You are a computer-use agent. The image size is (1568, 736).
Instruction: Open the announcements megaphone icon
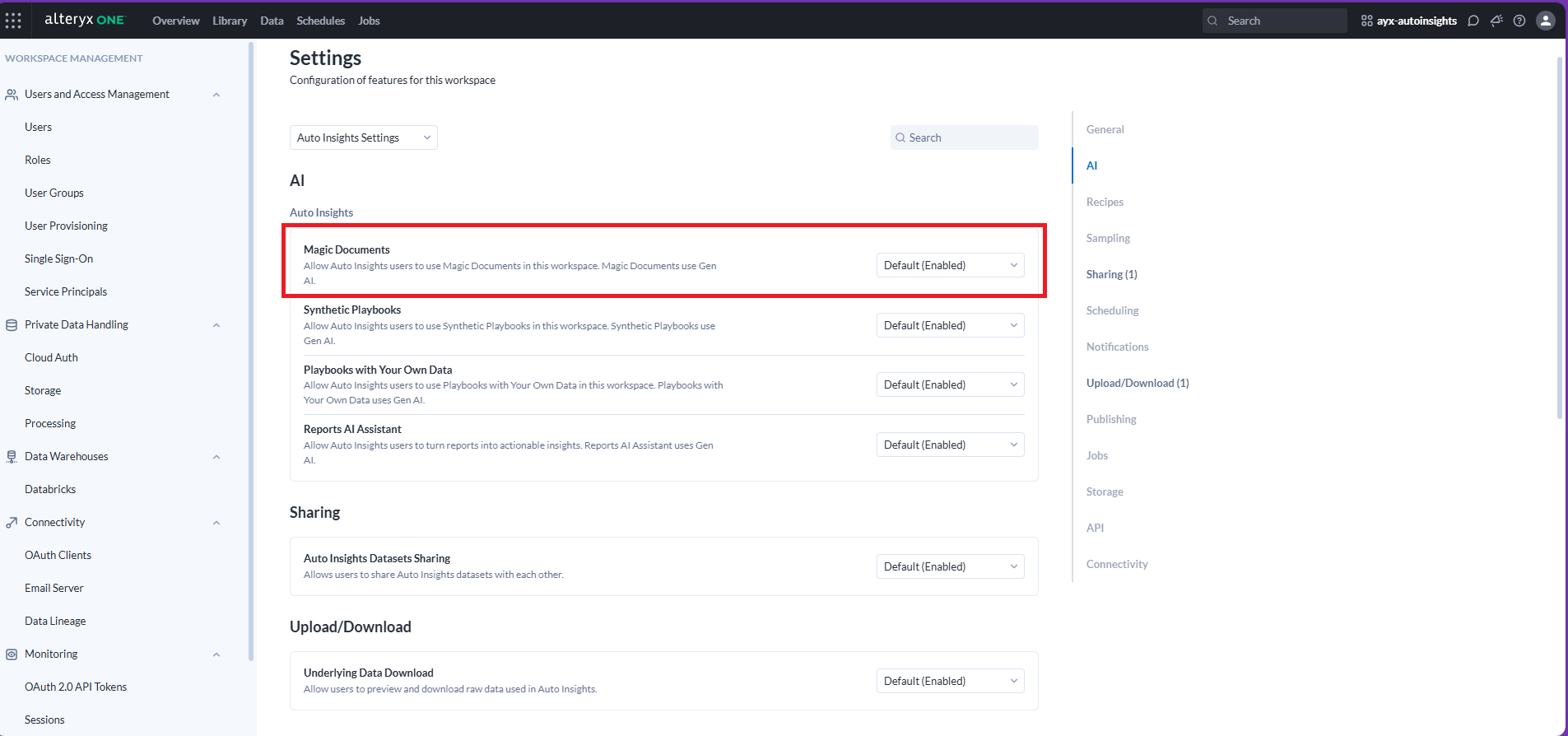point(1496,21)
